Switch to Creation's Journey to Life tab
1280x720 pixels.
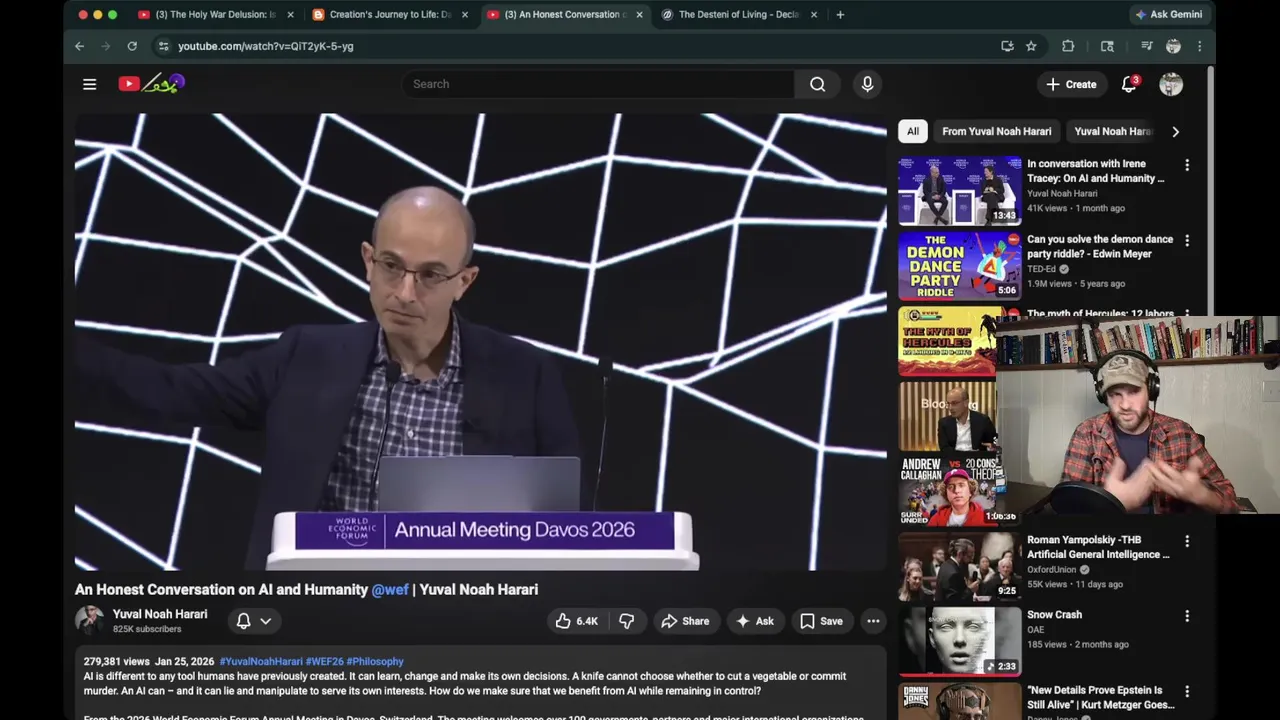pyautogui.click(x=390, y=14)
